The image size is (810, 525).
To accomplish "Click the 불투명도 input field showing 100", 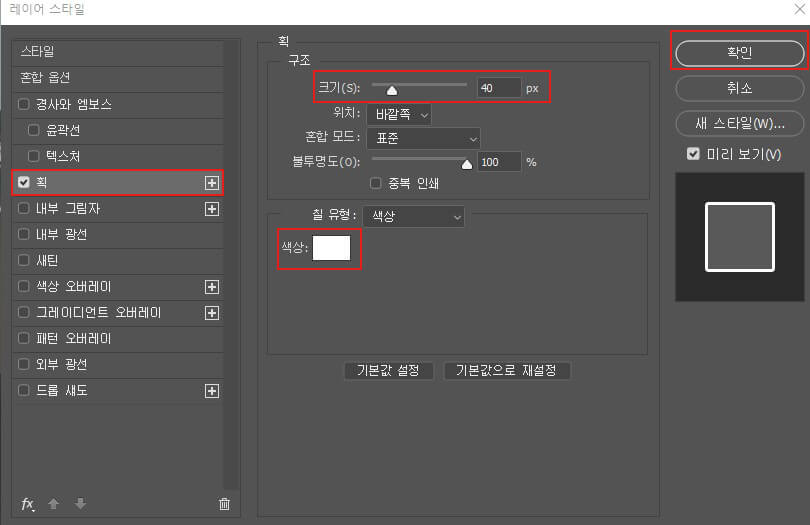I will (x=499, y=162).
